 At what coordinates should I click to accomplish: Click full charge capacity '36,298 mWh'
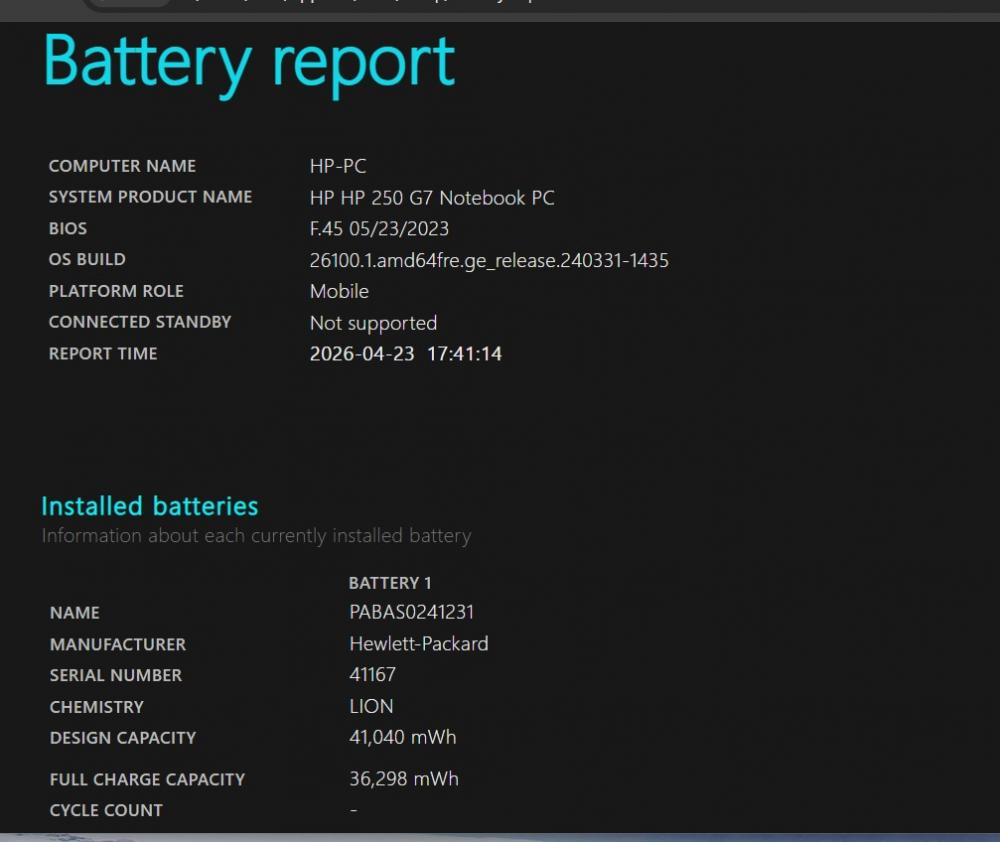[404, 779]
